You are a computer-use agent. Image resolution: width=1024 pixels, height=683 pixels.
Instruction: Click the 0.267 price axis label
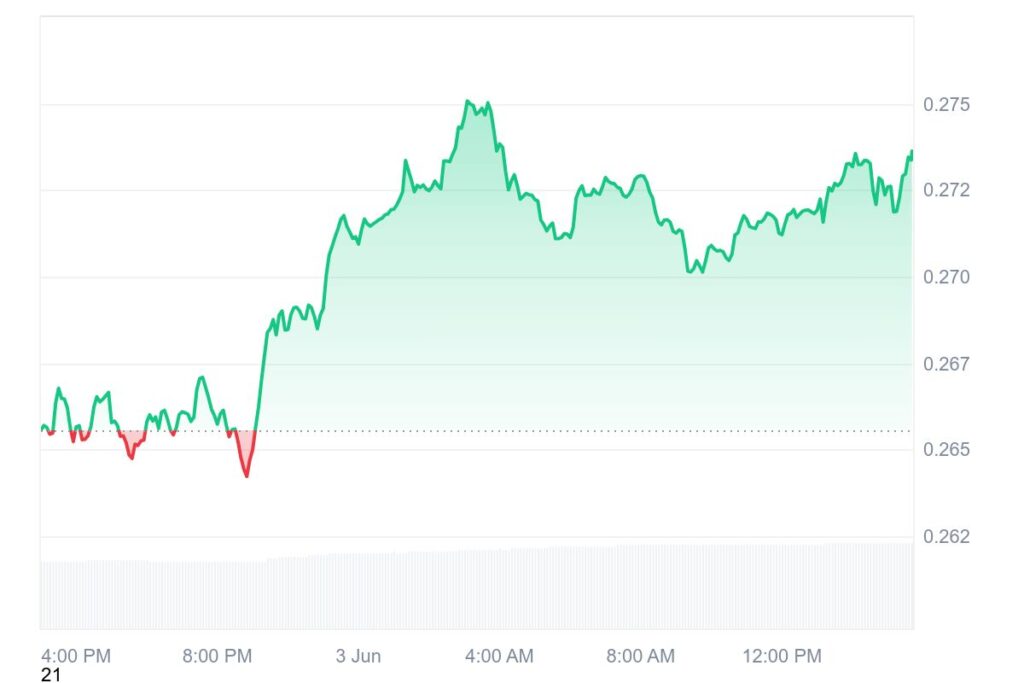click(945, 363)
